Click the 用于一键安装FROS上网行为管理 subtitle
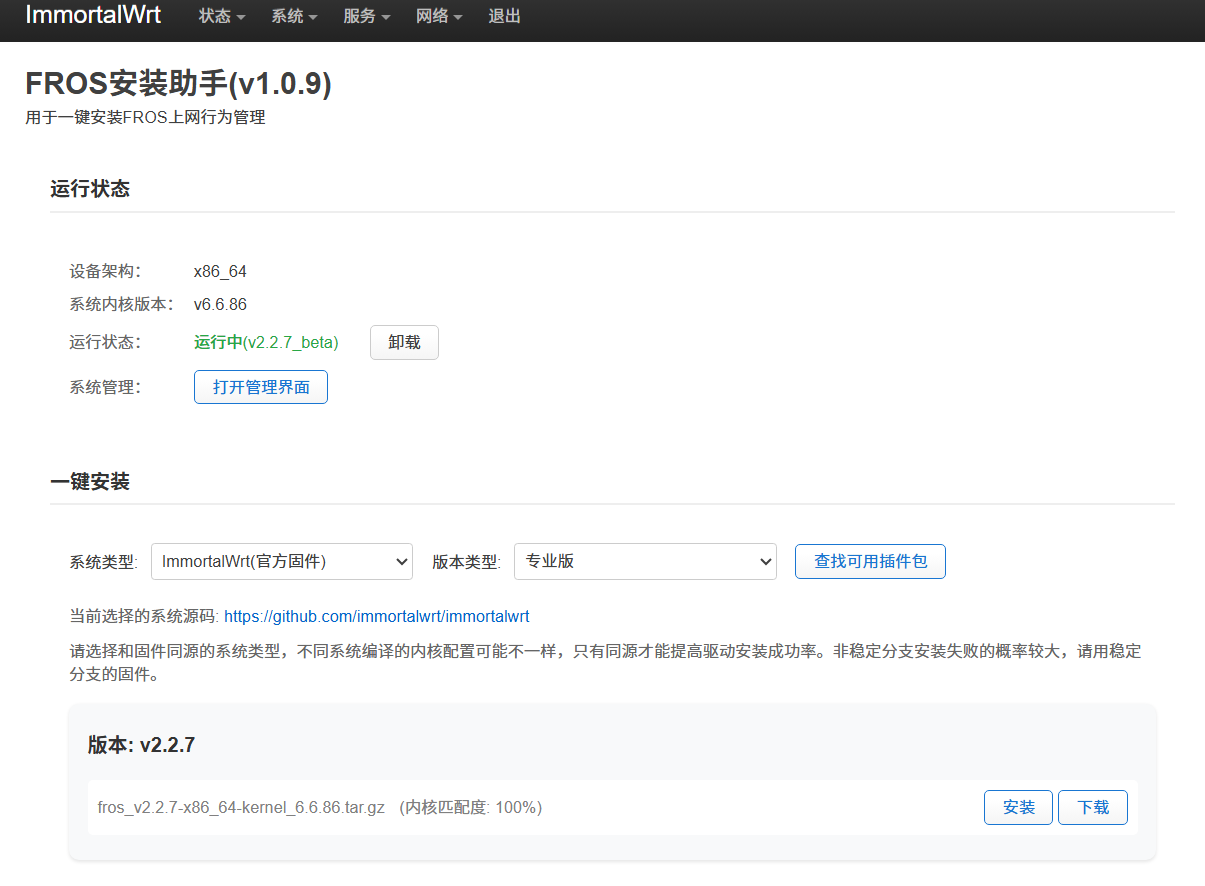Viewport: 1205px width, 886px height. (x=145, y=117)
